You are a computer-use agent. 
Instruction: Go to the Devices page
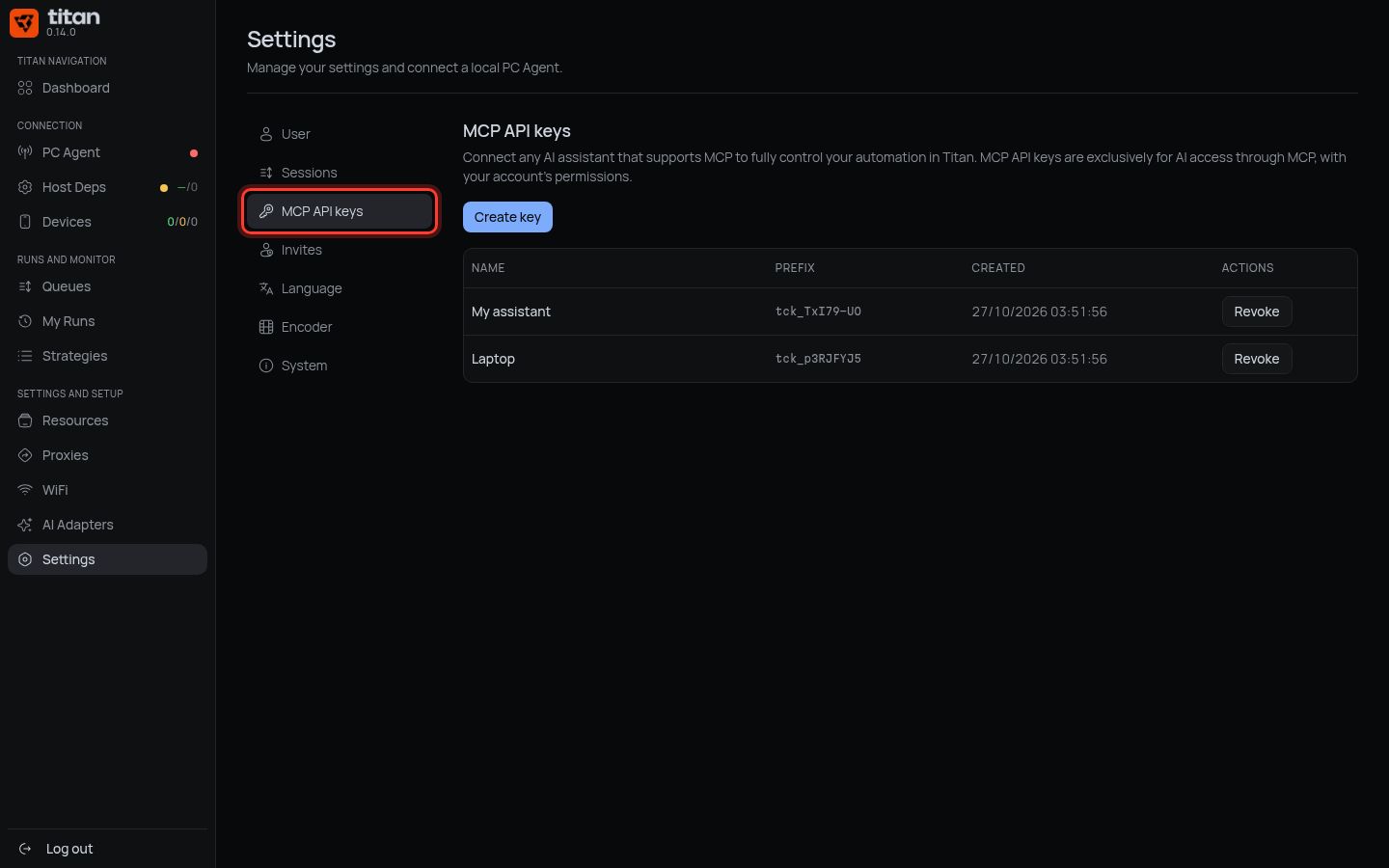pos(107,222)
